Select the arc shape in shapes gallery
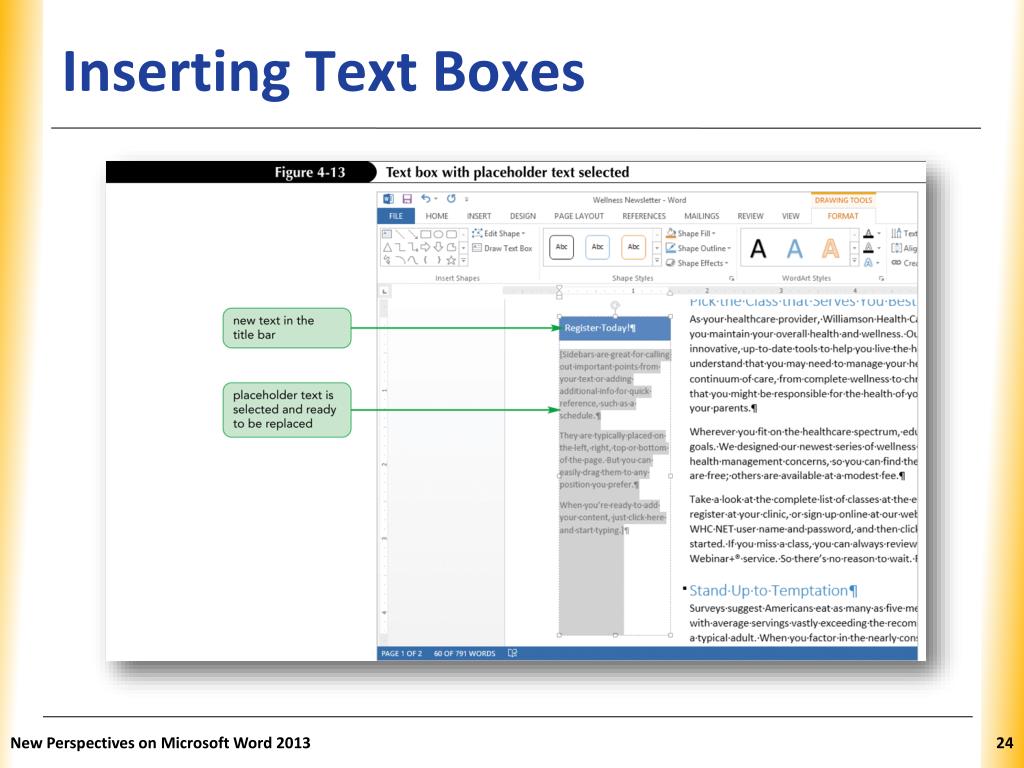 click(400, 260)
